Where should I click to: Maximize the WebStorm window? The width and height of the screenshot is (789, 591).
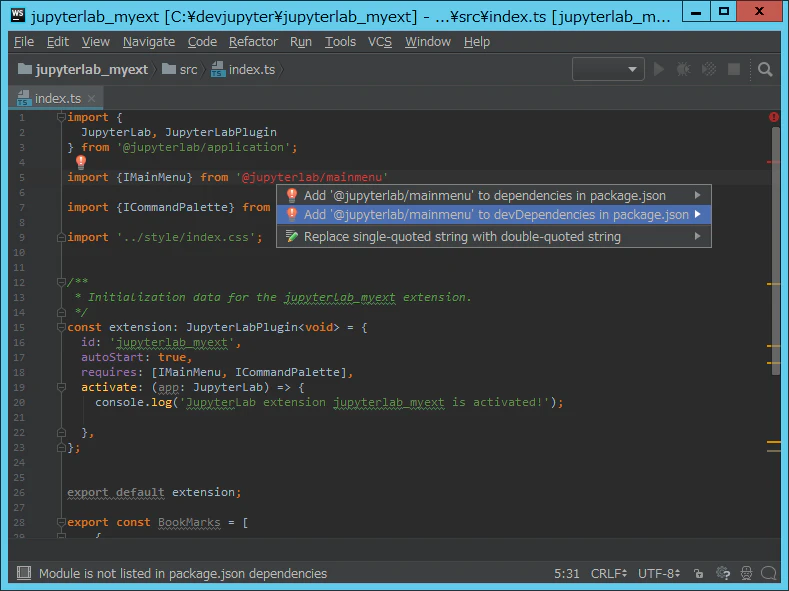tap(724, 11)
